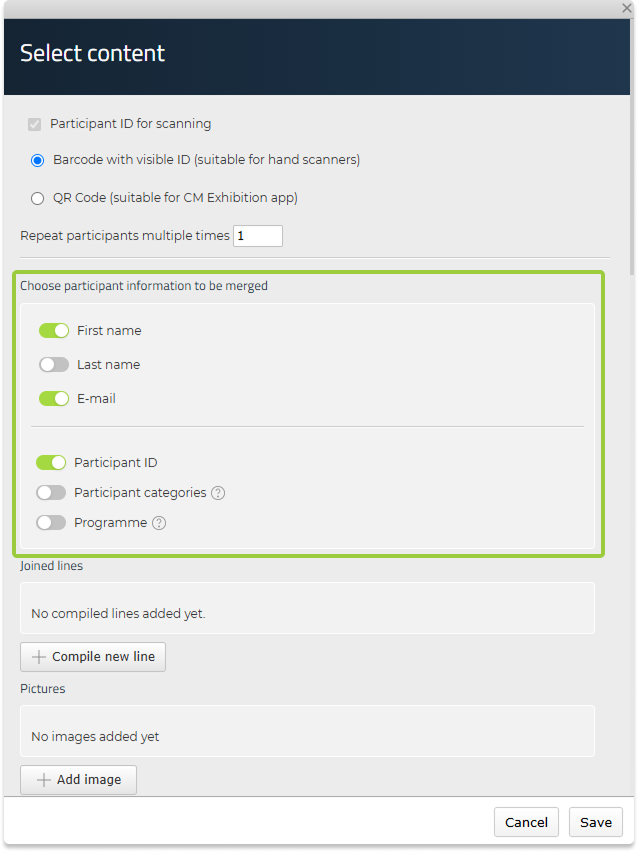Viewport: 638px width, 852px height.
Task: Toggle the First name switch off
Action: click(x=54, y=331)
